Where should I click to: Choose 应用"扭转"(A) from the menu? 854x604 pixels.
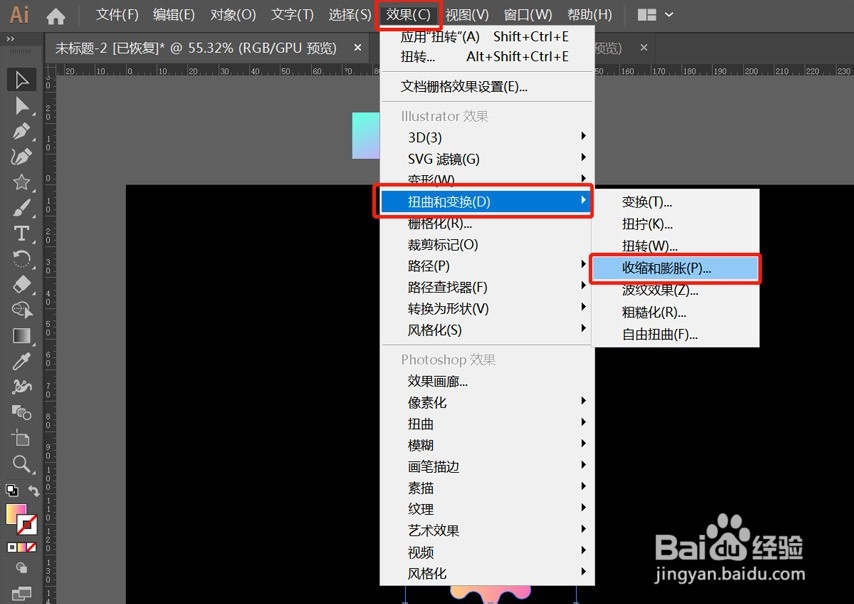(486, 36)
